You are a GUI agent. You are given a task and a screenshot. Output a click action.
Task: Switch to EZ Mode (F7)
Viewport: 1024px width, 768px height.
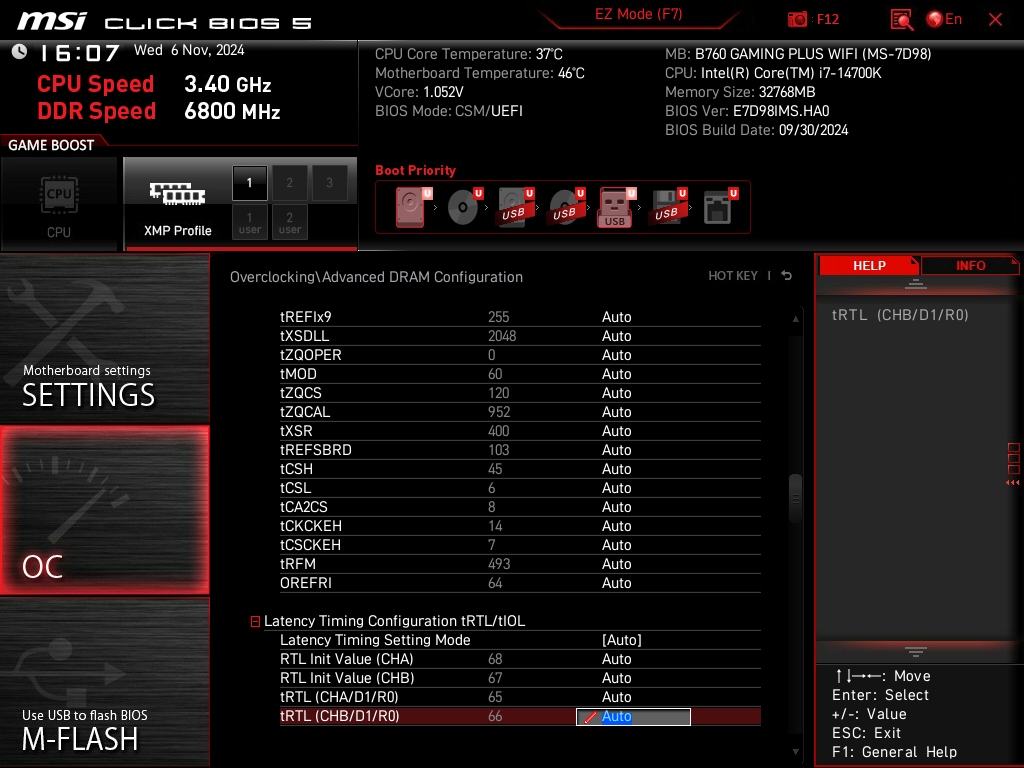(639, 14)
